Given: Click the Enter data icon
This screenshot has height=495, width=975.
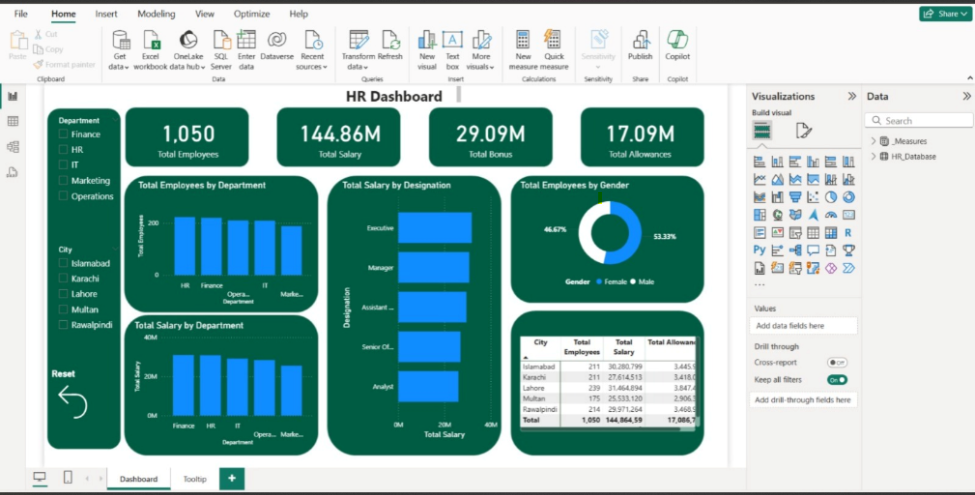Looking at the screenshot, I should [246, 40].
